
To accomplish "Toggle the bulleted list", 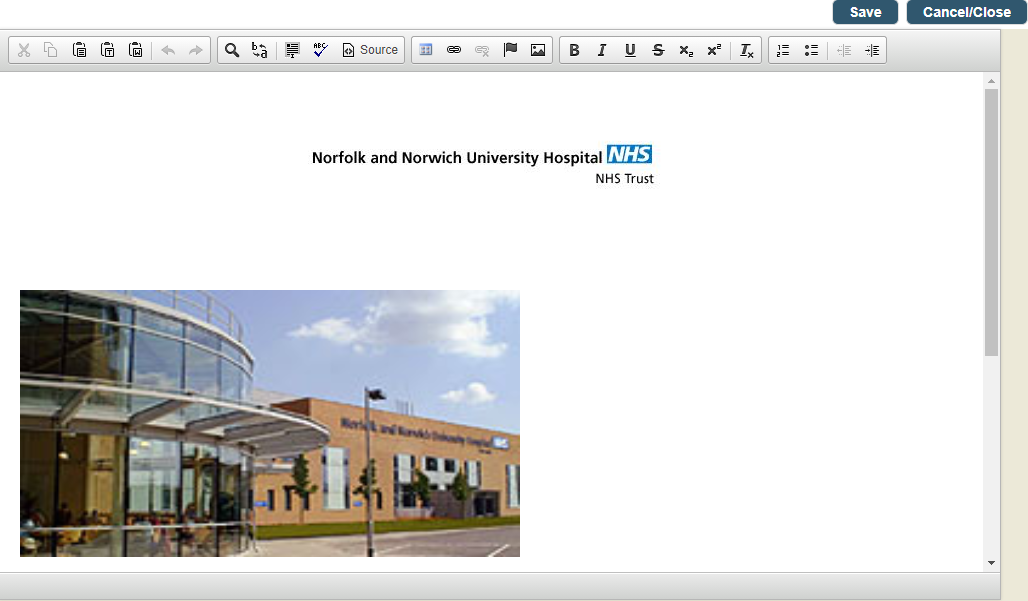I will tap(812, 50).
